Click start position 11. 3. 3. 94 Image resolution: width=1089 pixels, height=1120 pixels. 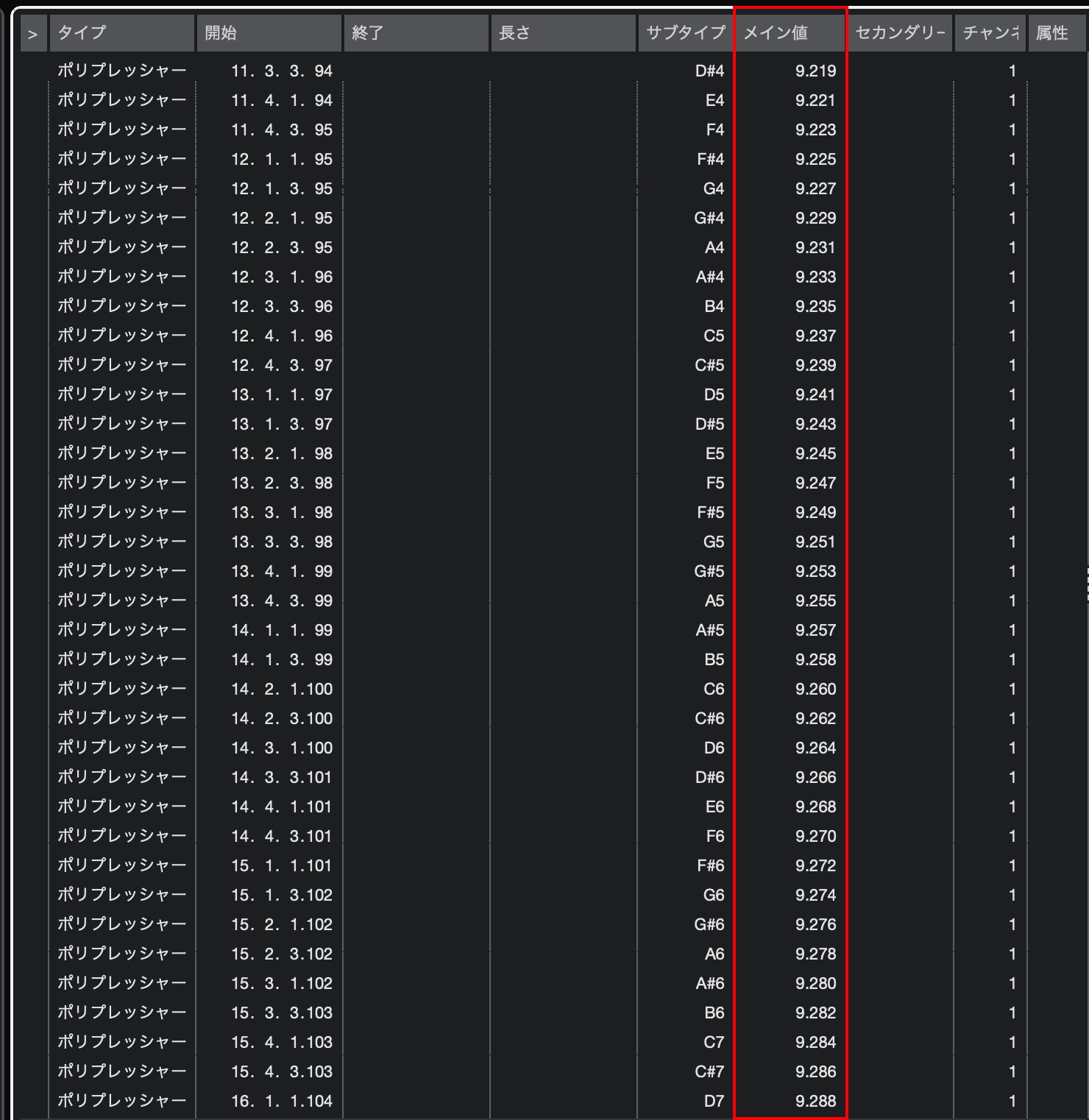point(282,71)
